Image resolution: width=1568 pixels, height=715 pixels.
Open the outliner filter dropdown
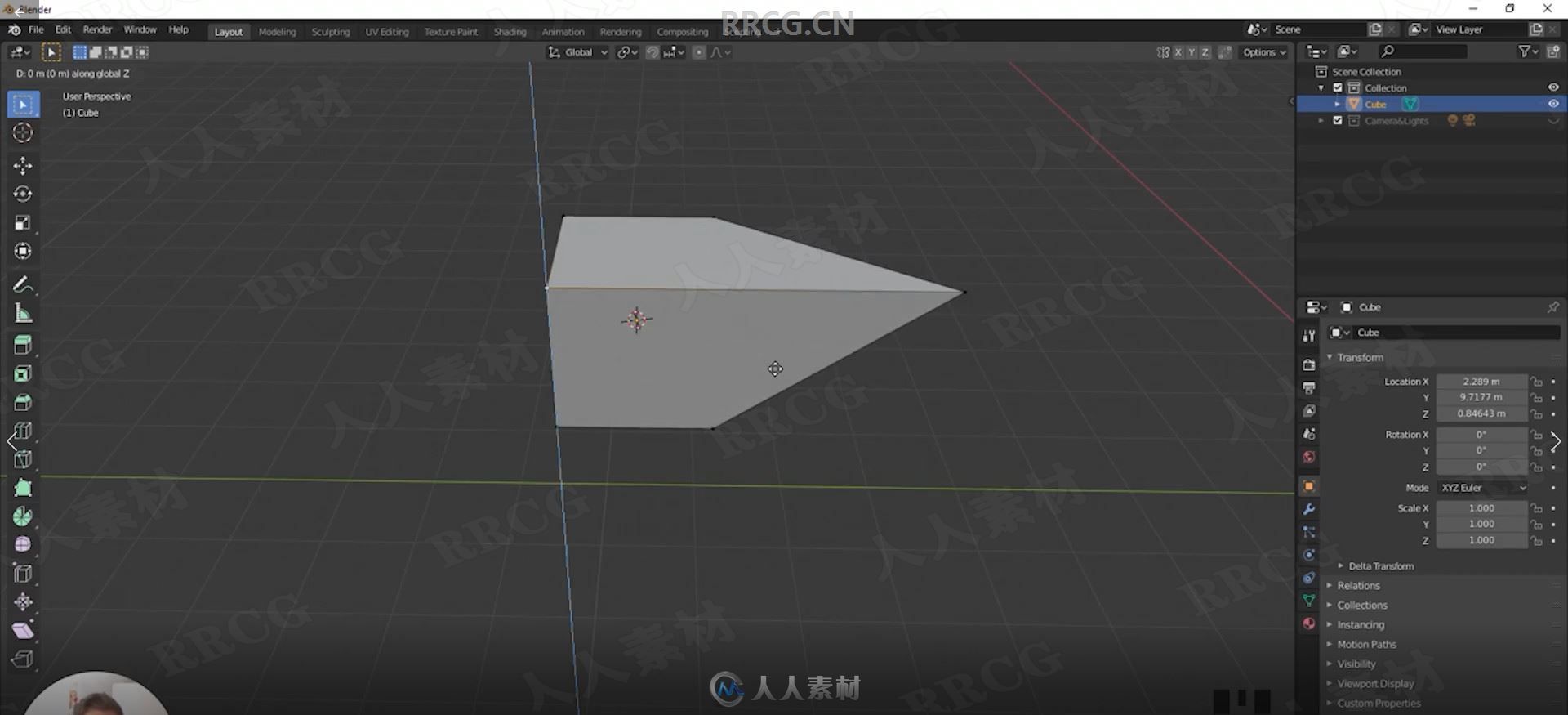tap(1528, 51)
